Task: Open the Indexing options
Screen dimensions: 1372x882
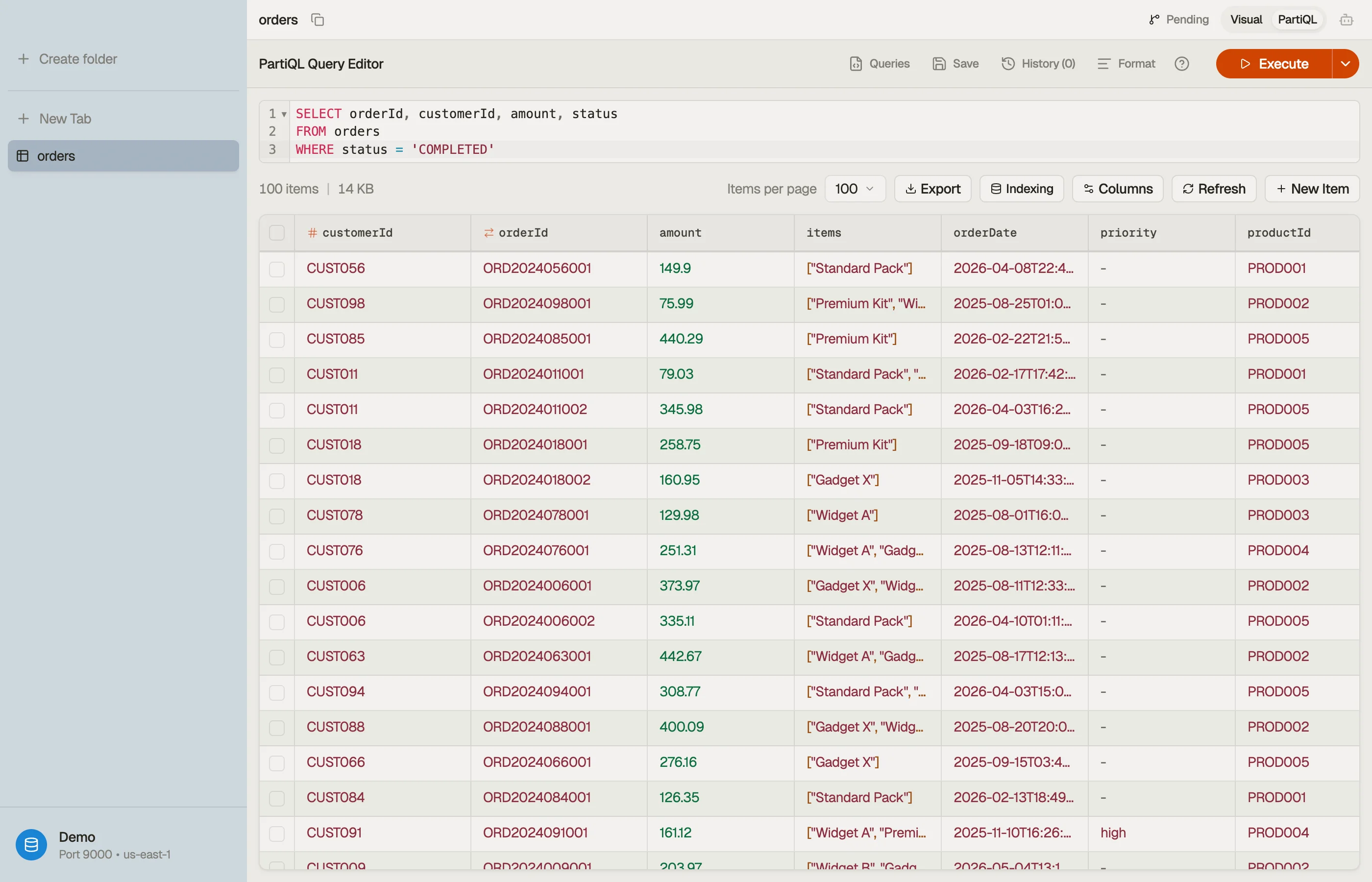Action: click(x=1022, y=189)
